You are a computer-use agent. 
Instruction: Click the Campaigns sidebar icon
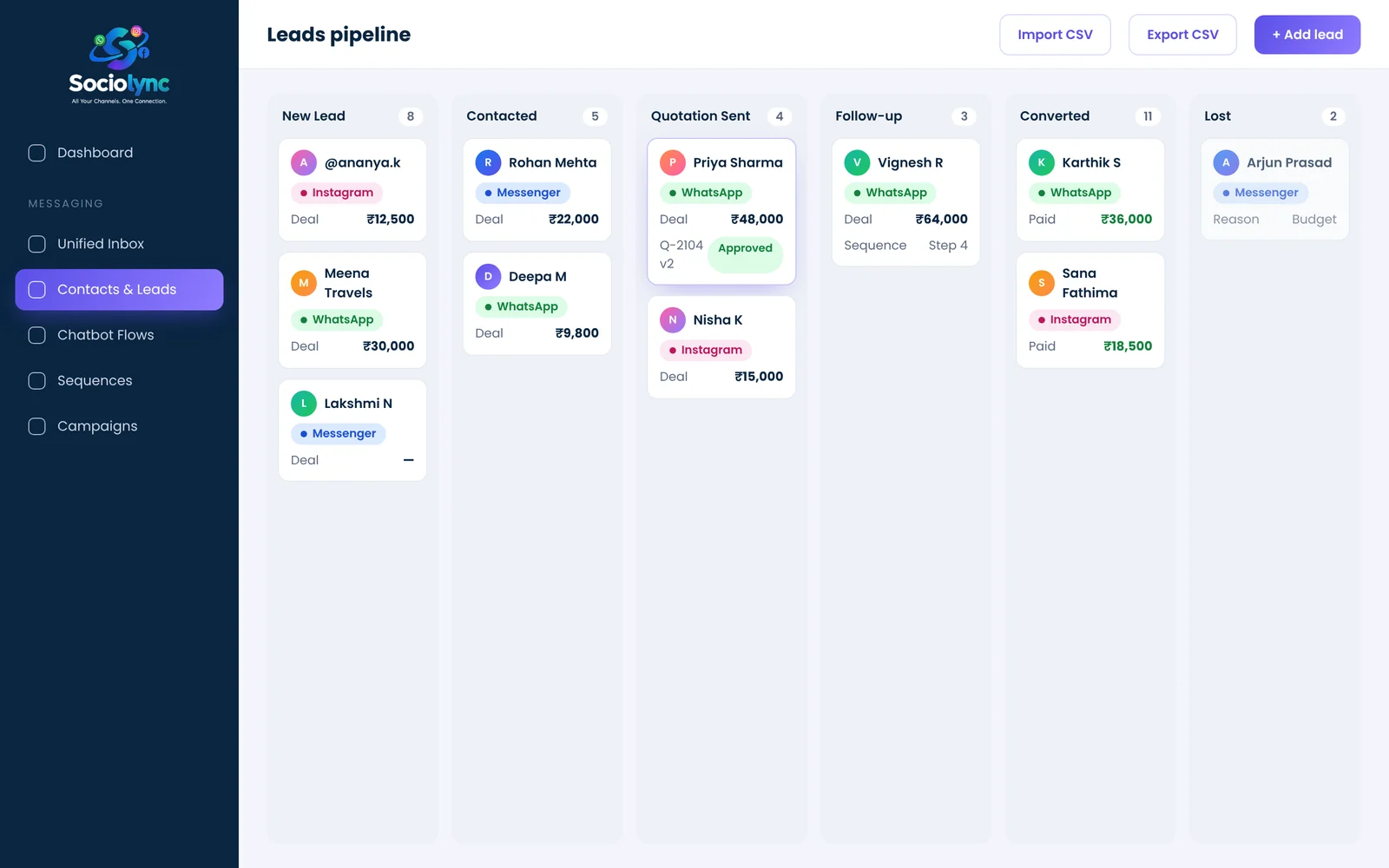[37, 426]
